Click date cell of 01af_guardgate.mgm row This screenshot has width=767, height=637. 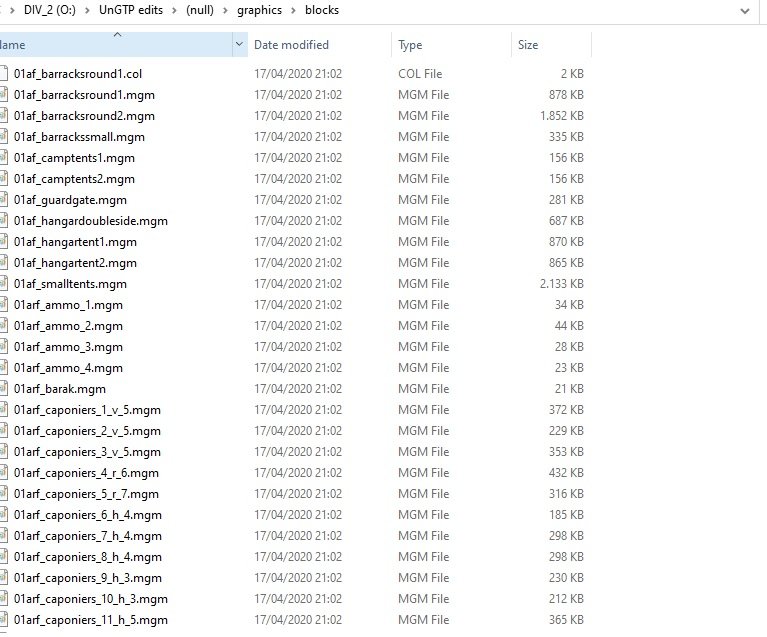(x=298, y=200)
